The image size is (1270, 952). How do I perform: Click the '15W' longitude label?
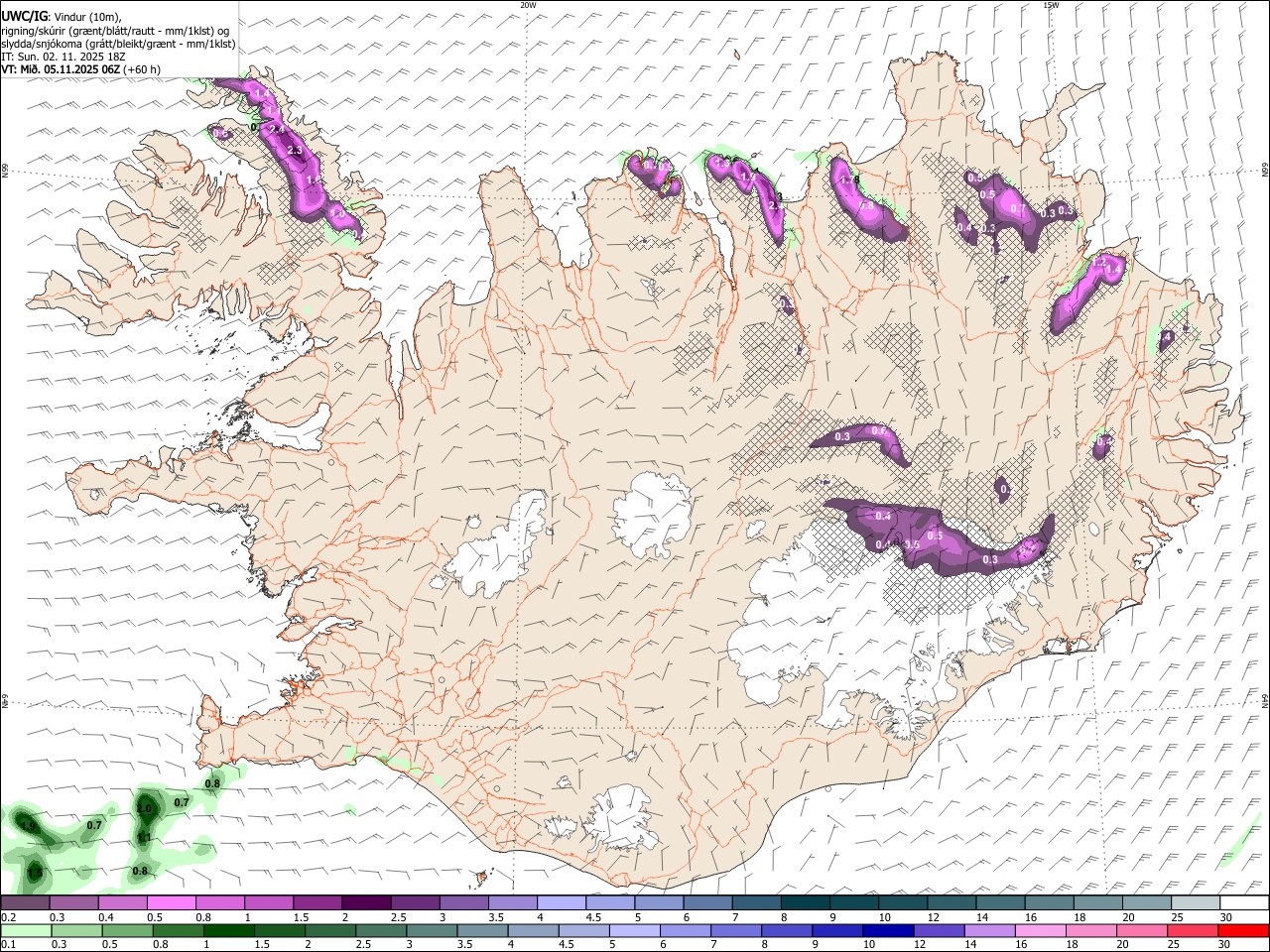(1051, 5)
